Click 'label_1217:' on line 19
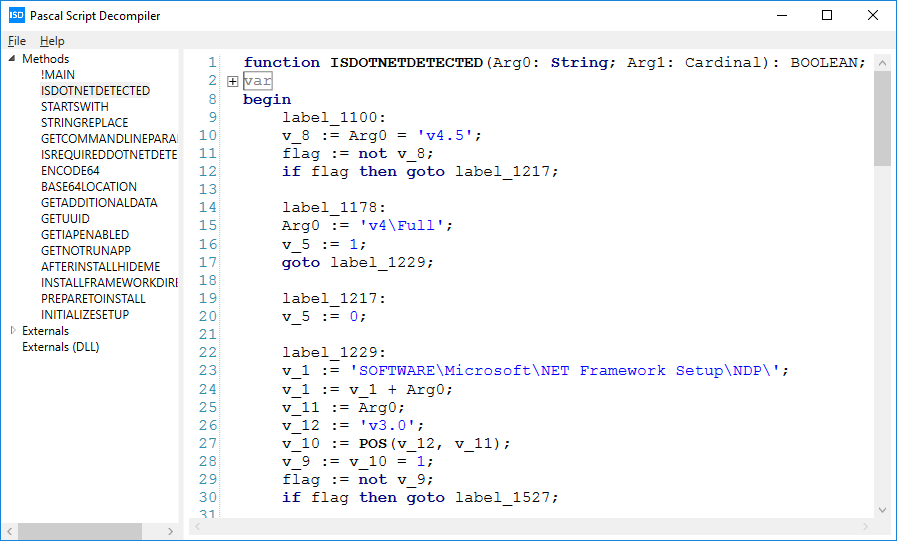The image size is (897, 541). 334,299
